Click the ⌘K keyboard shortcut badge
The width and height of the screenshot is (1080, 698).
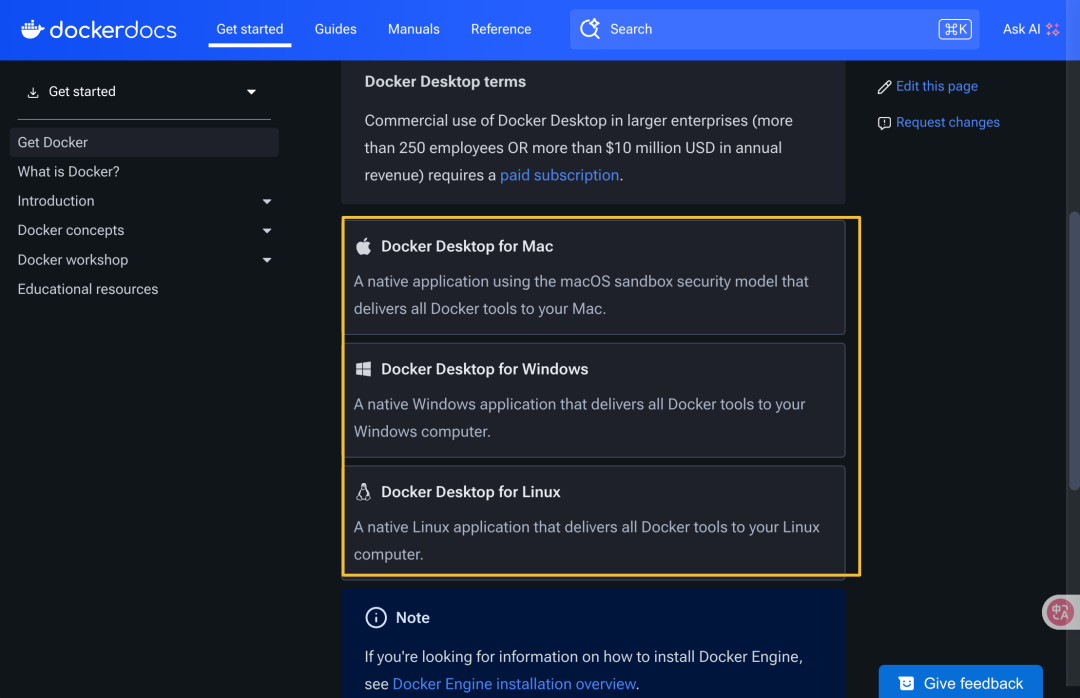click(955, 29)
